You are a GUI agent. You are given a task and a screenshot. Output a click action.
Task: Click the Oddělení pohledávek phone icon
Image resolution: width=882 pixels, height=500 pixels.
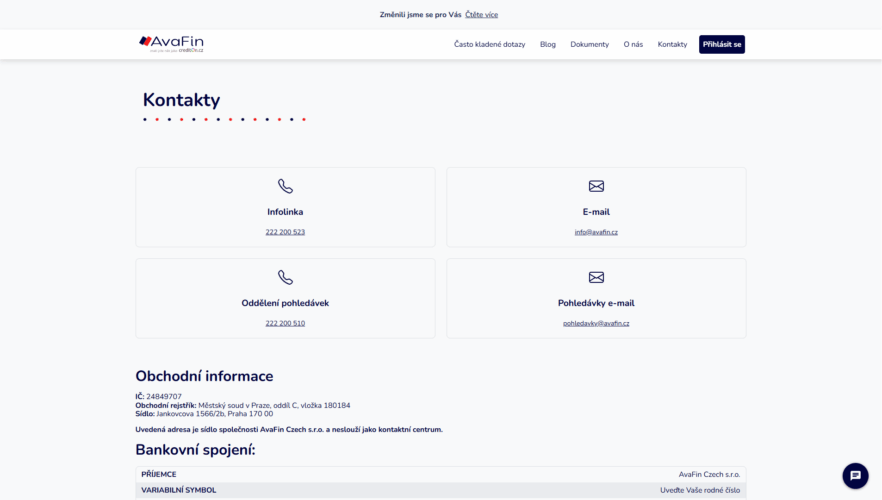click(x=285, y=277)
